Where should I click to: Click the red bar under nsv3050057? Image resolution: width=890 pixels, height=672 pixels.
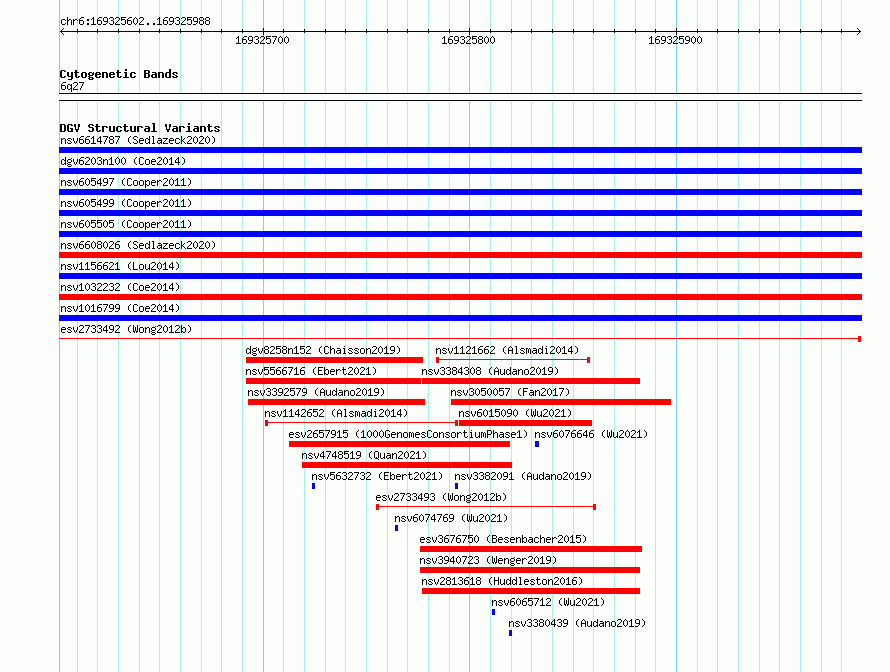pyautogui.click(x=561, y=402)
